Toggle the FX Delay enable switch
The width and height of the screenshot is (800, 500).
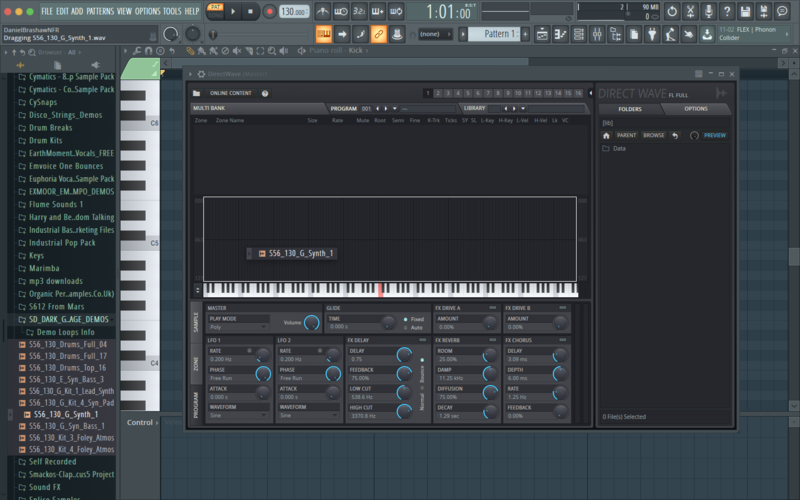click(x=422, y=340)
